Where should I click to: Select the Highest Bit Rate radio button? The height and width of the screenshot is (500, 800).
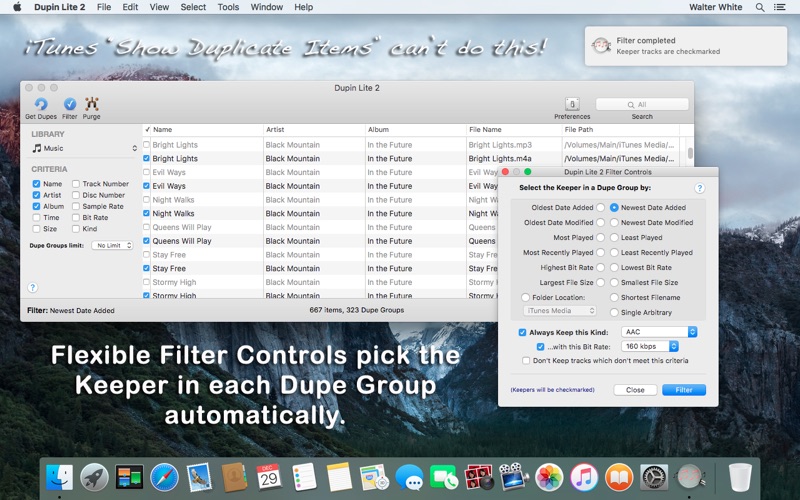[601, 268]
